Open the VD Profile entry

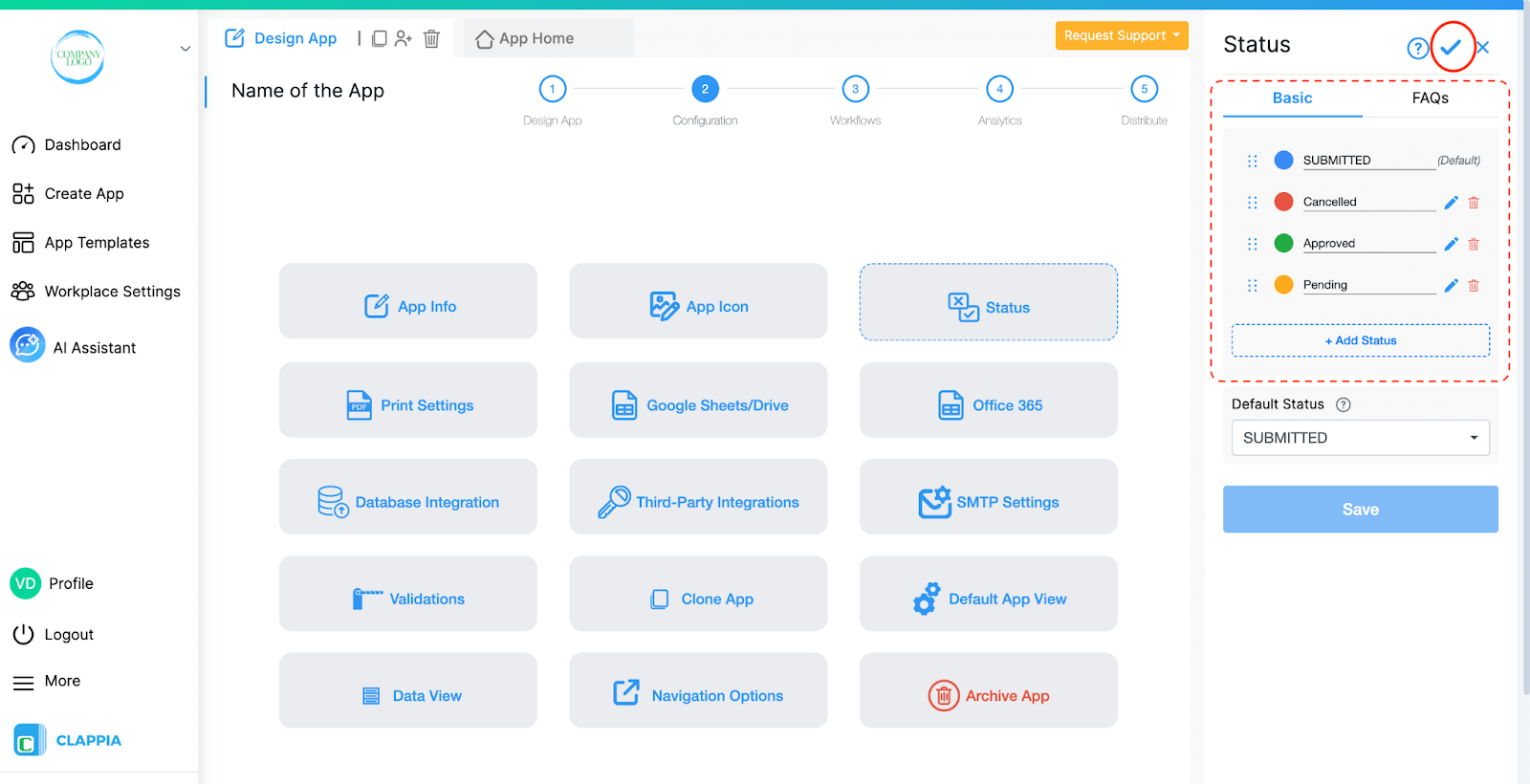pyautogui.click(x=53, y=583)
